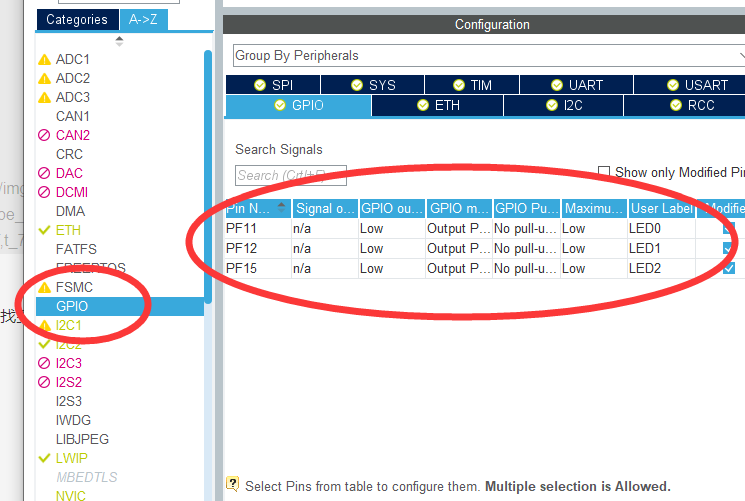Click the CAN2 disabled circle icon

[x=44, y=135]
